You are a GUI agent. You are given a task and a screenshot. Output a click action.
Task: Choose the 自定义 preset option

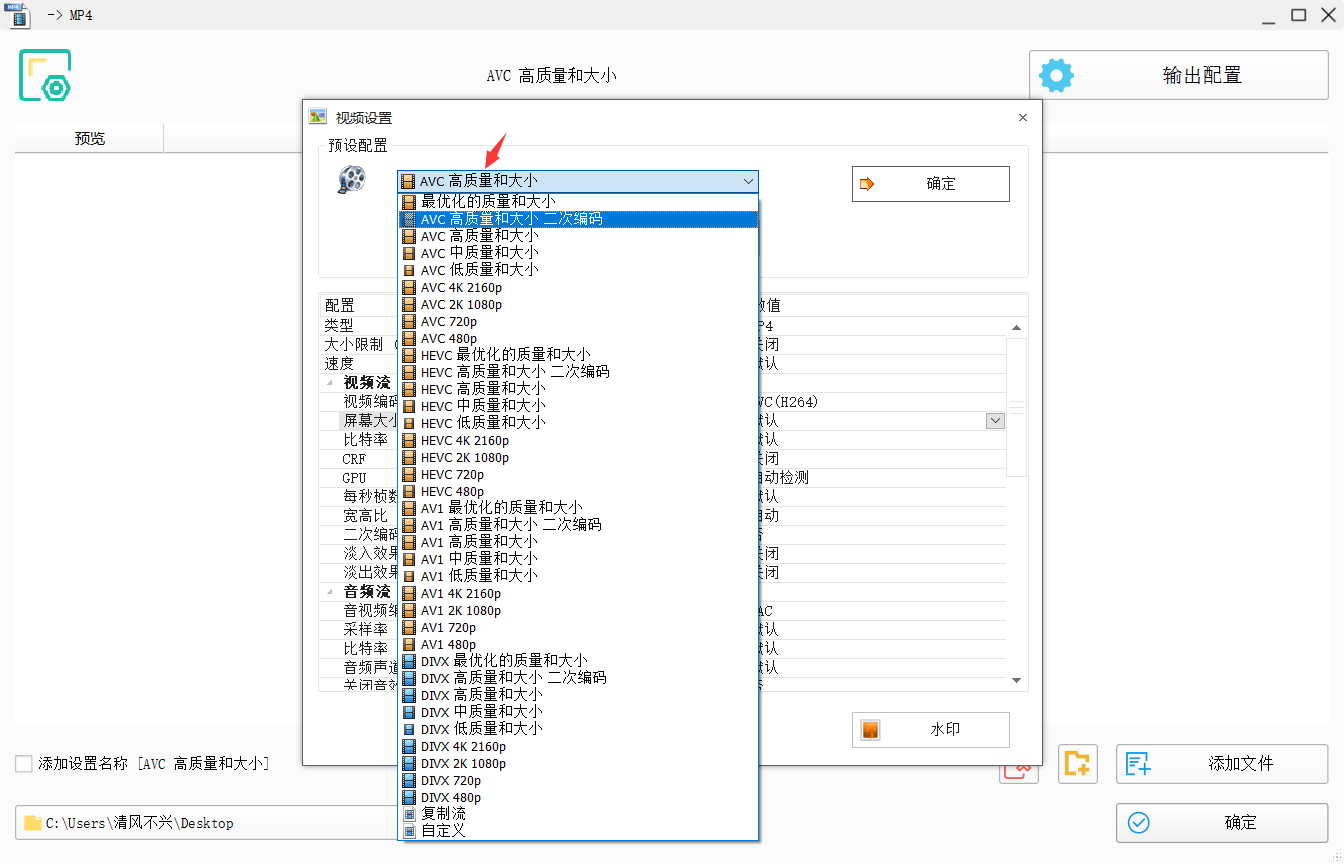pyautogui.click(x=443, y=831)
